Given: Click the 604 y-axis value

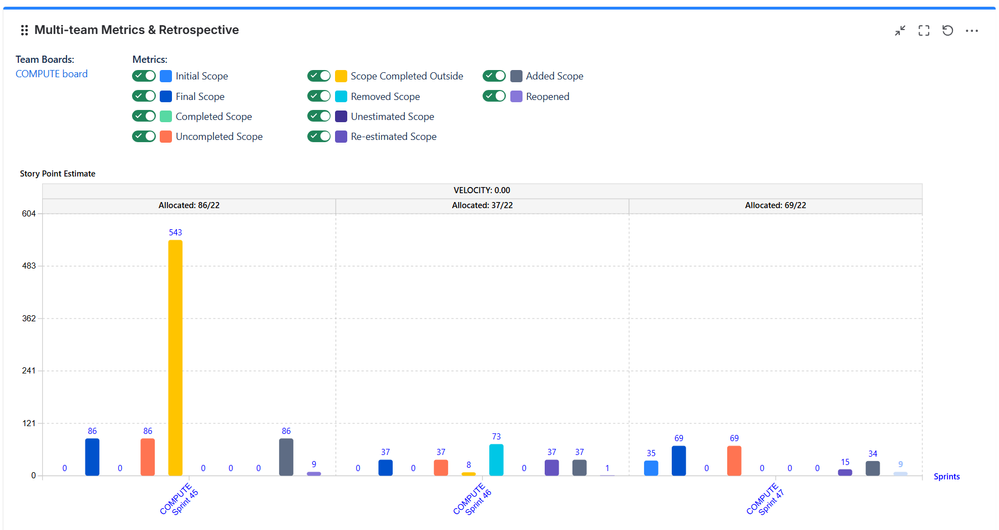Looking at the screenshot, I should (x=29, y=213).
